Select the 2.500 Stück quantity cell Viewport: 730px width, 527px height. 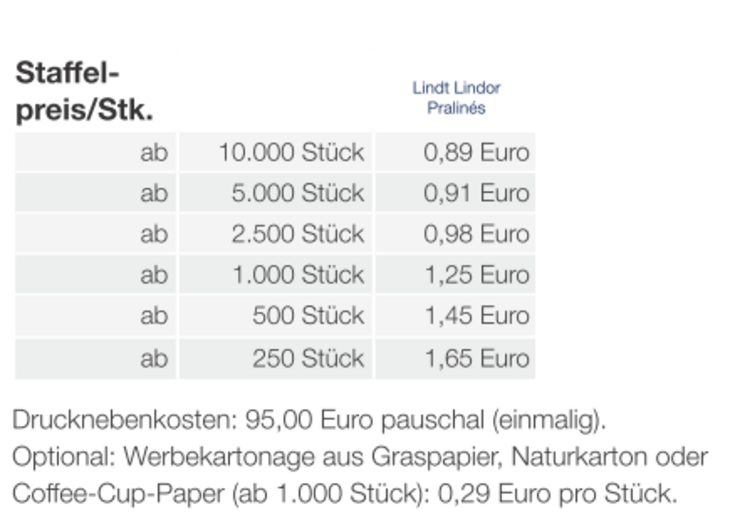pyautogui.click(x=297, y=234)
